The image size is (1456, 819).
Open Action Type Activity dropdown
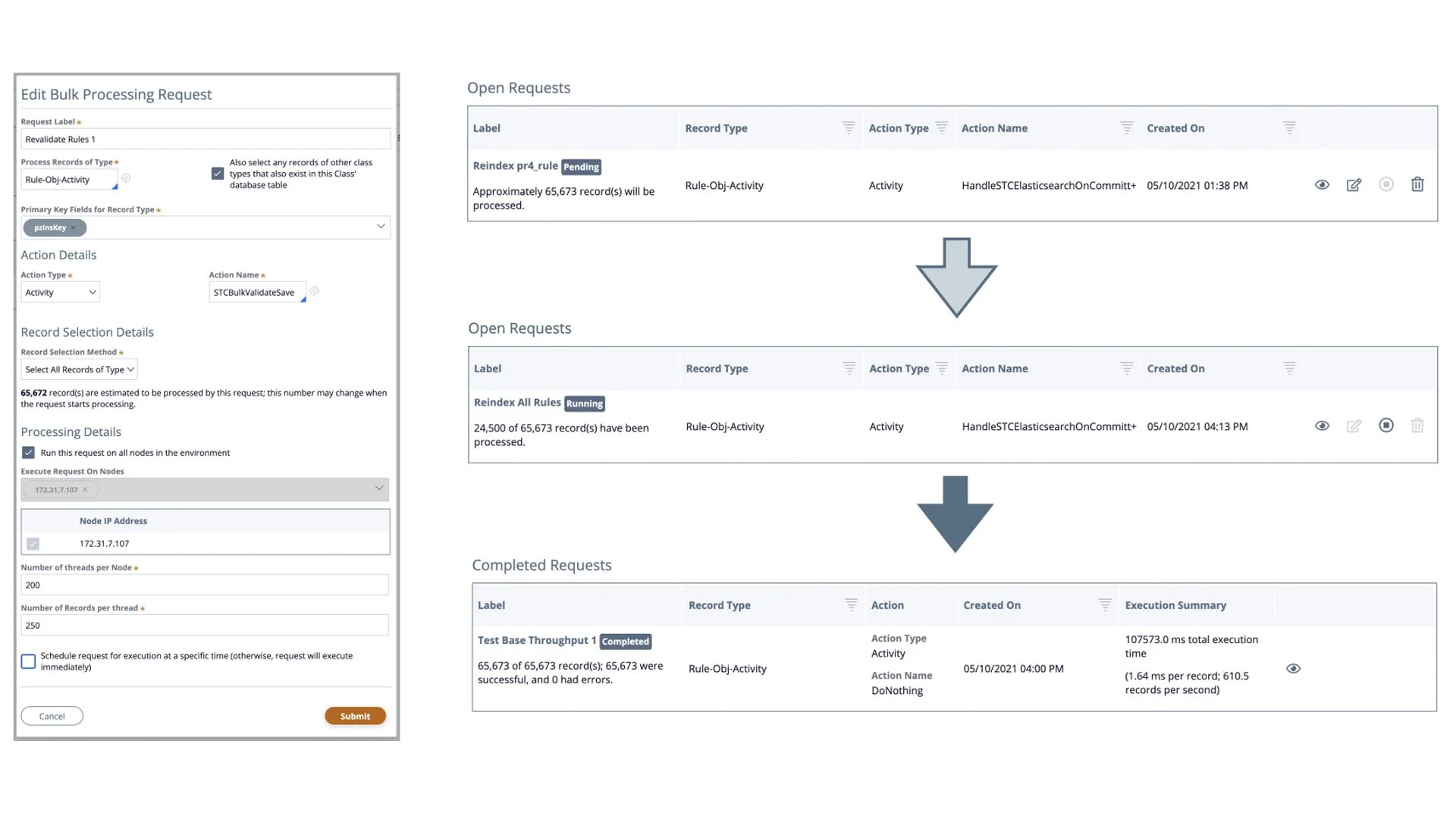point(60,293)
